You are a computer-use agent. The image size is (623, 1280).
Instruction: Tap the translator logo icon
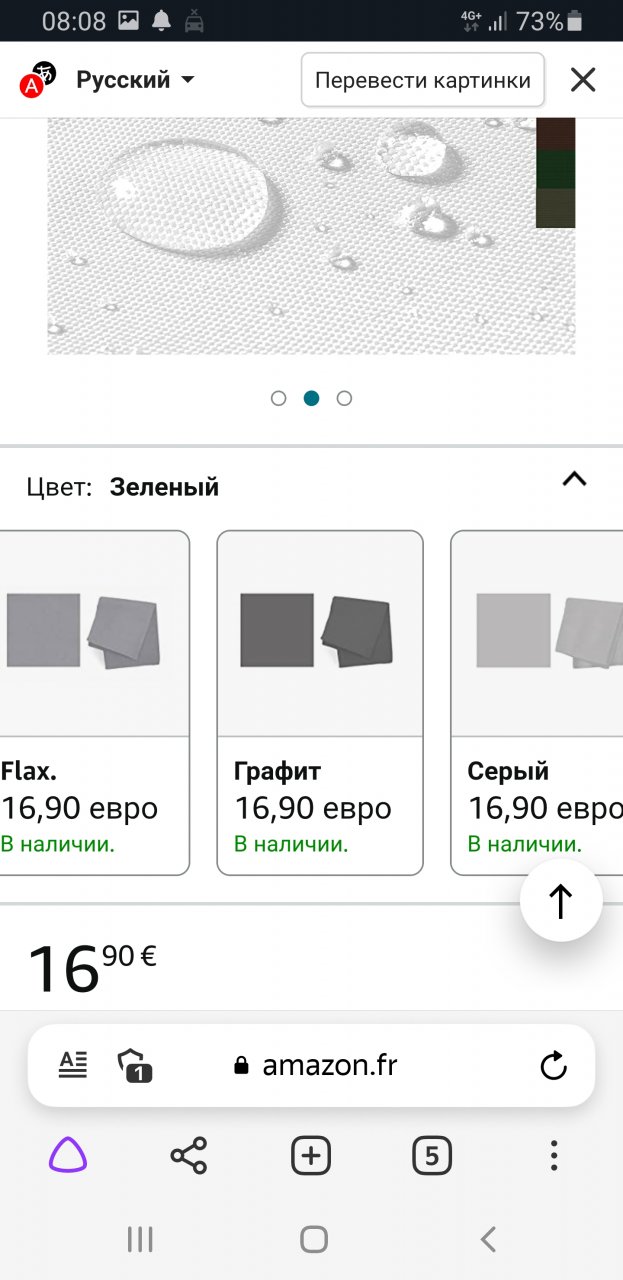[x=38, y=79]
